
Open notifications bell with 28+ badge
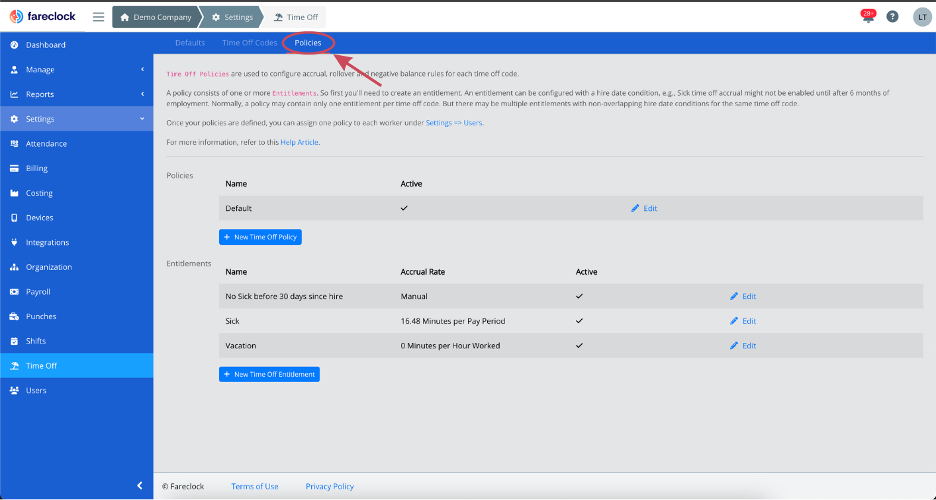click(x=868, y=17)
